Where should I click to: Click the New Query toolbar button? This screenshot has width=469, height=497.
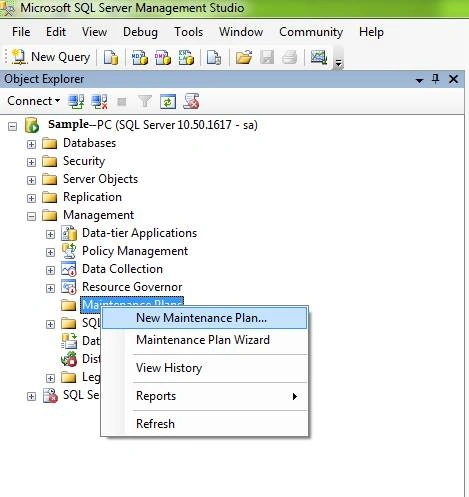pyautogui.click(x=51, y=57)
